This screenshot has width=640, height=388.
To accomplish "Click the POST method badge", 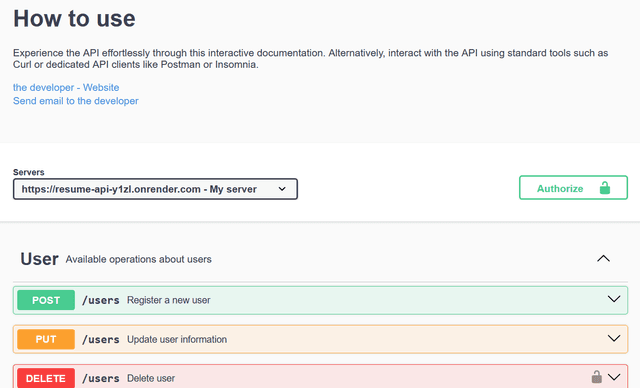I will (x=46, y=300).
